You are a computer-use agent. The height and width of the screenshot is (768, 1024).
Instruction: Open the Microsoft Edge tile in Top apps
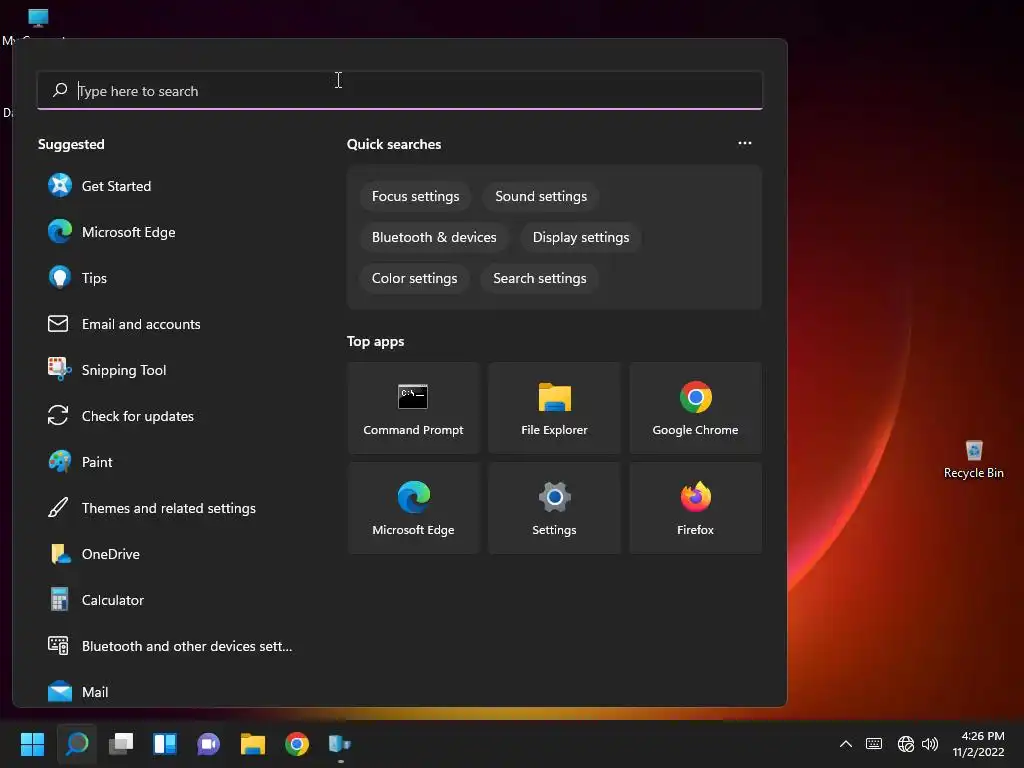point(413,508)
